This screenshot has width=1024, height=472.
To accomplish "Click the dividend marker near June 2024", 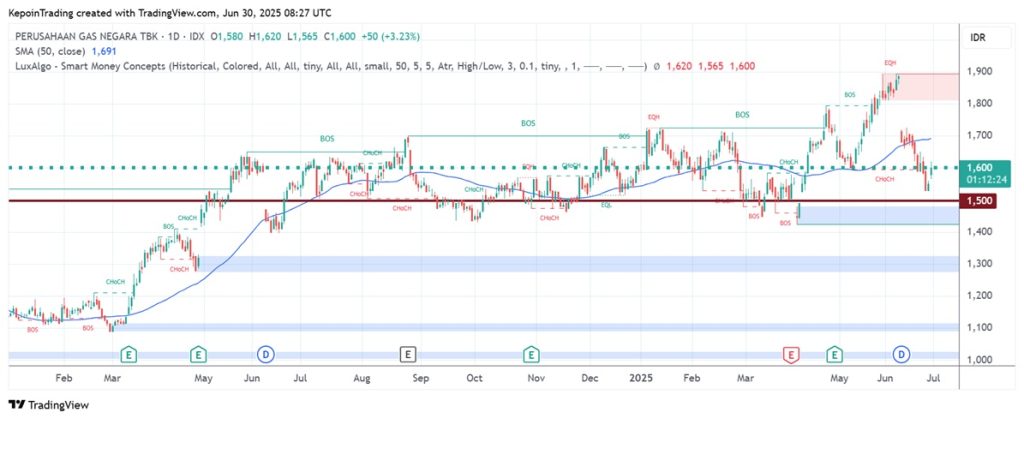I will pyautogui.click(x=265, y=354).
